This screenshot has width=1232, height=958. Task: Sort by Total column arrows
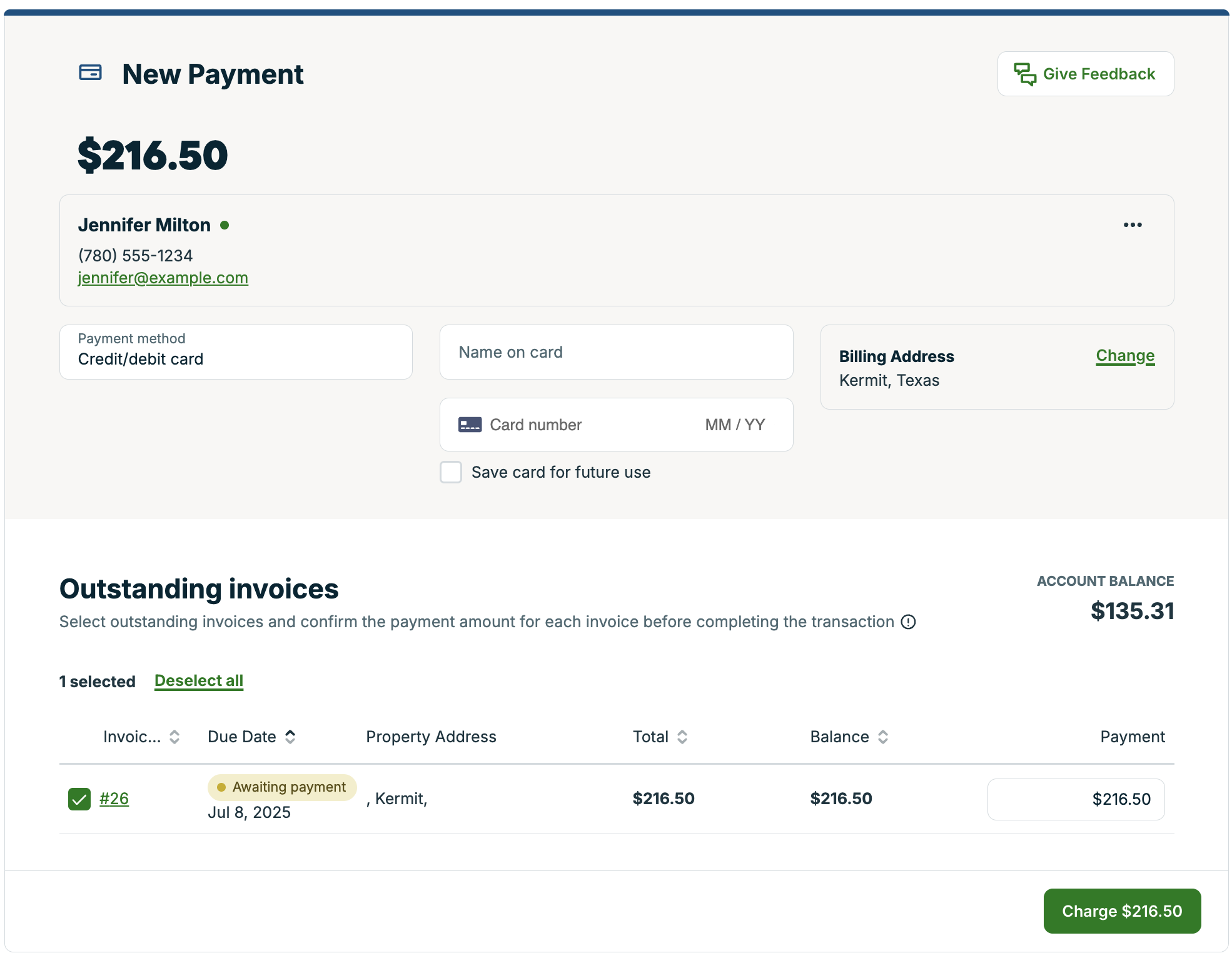click(x=682, y=737)
